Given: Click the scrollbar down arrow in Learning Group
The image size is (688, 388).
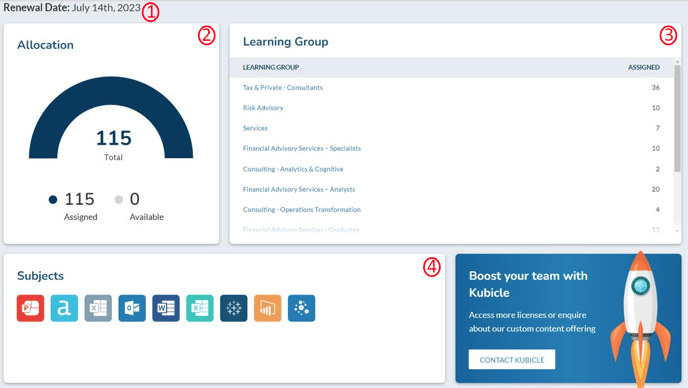Looking at the screenshot, I should click(x=677, y=231).
